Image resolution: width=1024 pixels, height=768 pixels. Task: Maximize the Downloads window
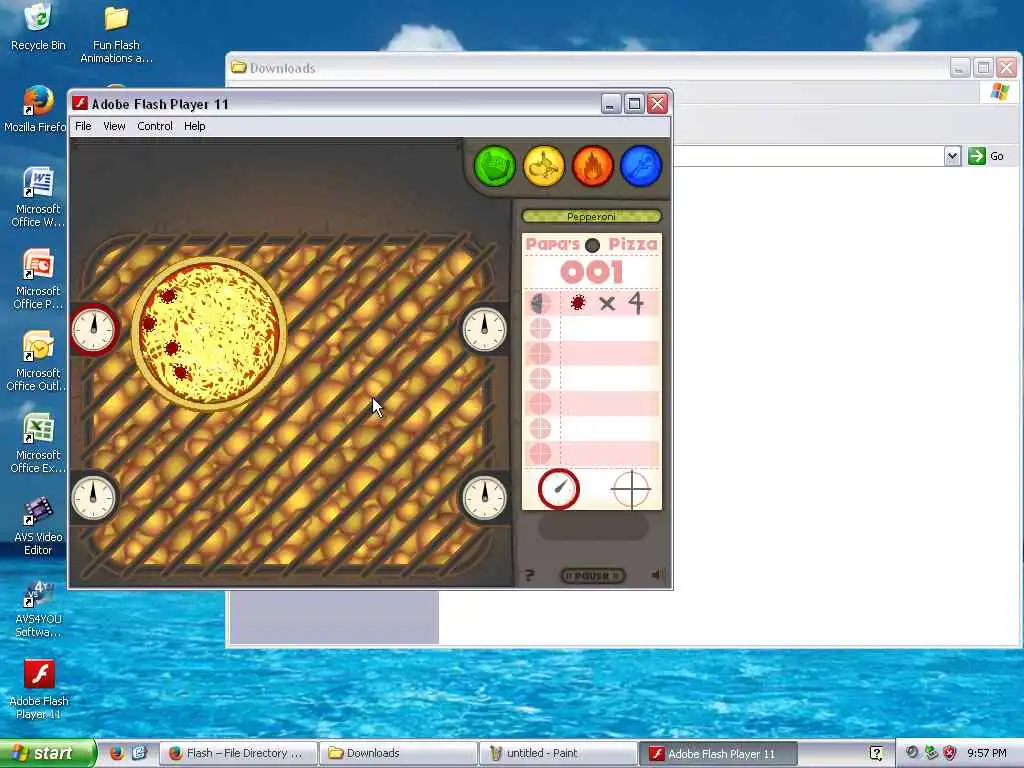point(983,68)
